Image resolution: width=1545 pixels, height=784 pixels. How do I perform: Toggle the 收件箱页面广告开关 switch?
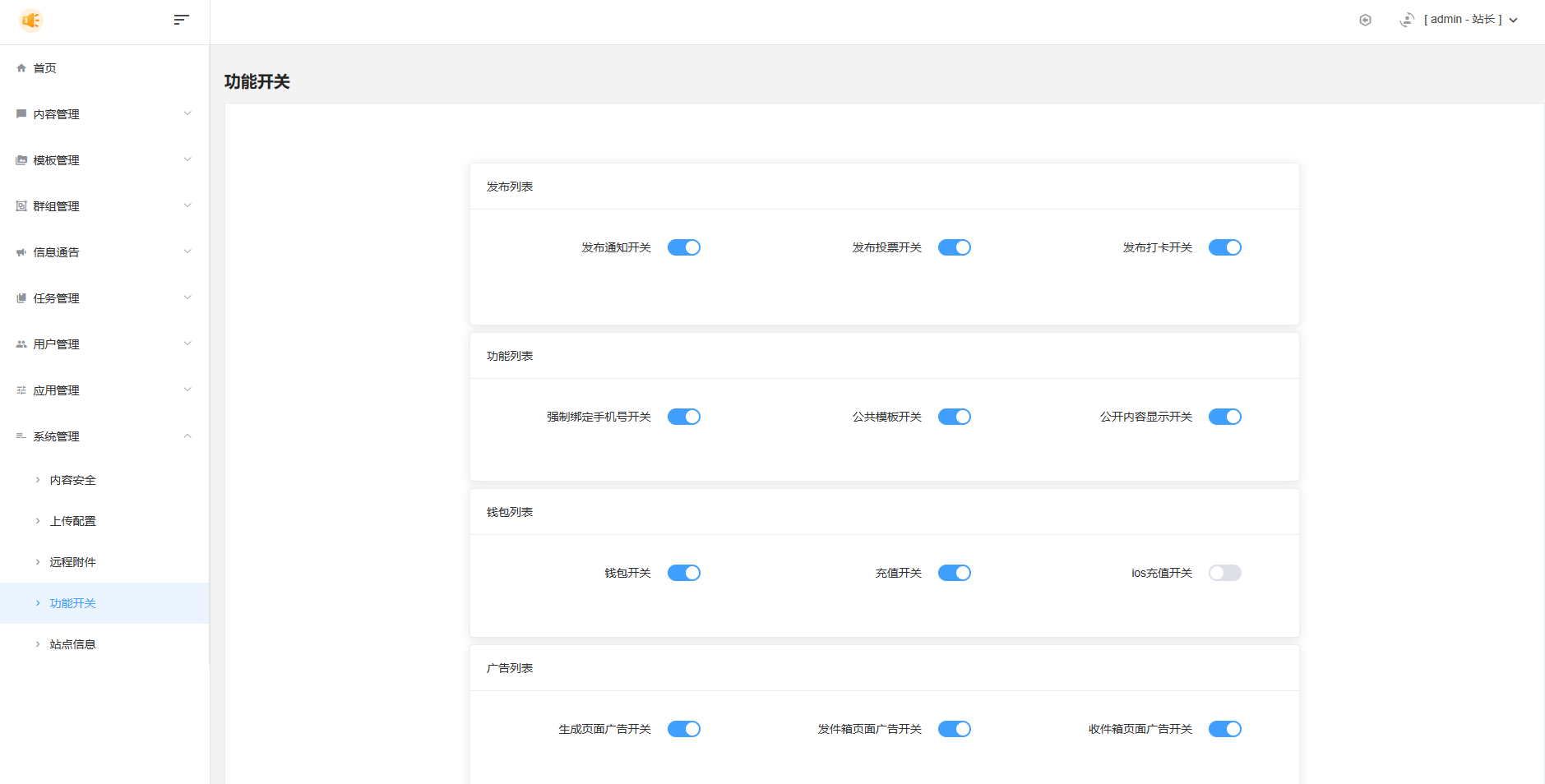(x=1224, y=729)
